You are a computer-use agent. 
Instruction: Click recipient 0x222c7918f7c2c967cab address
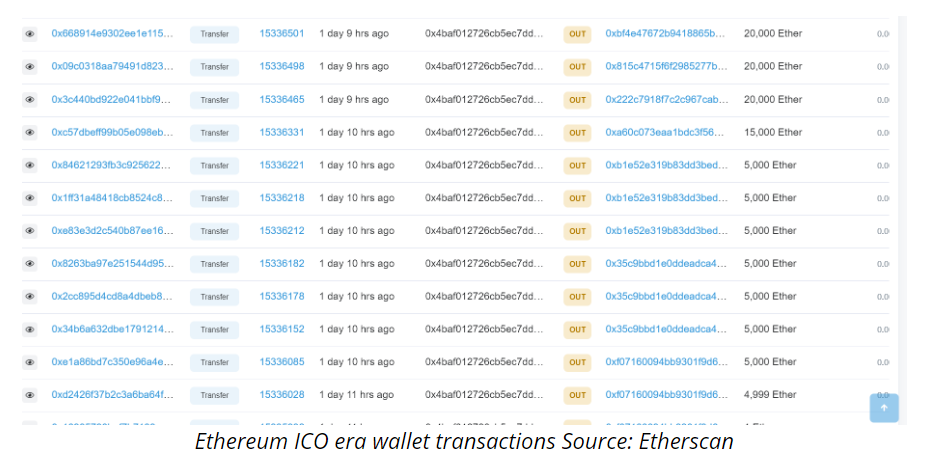click(x=667, y=100)
